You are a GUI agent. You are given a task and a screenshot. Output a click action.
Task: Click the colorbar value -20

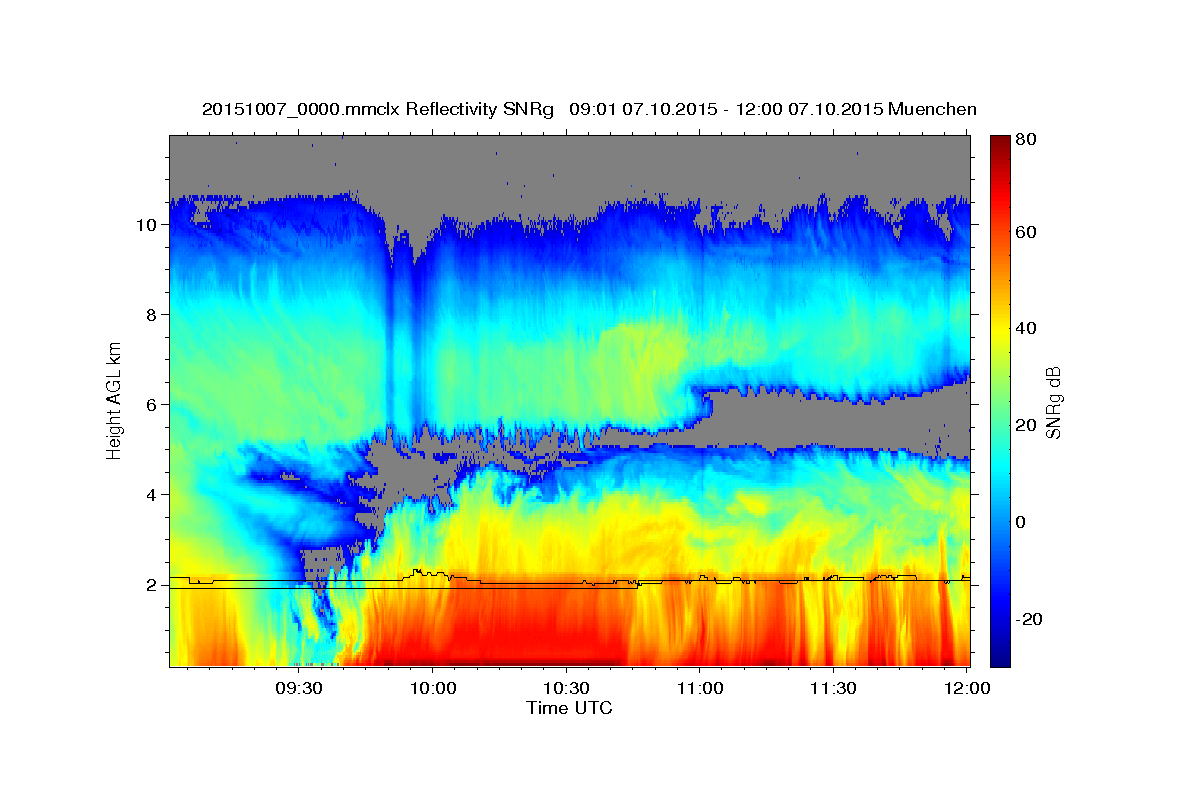click(1027, 619)
